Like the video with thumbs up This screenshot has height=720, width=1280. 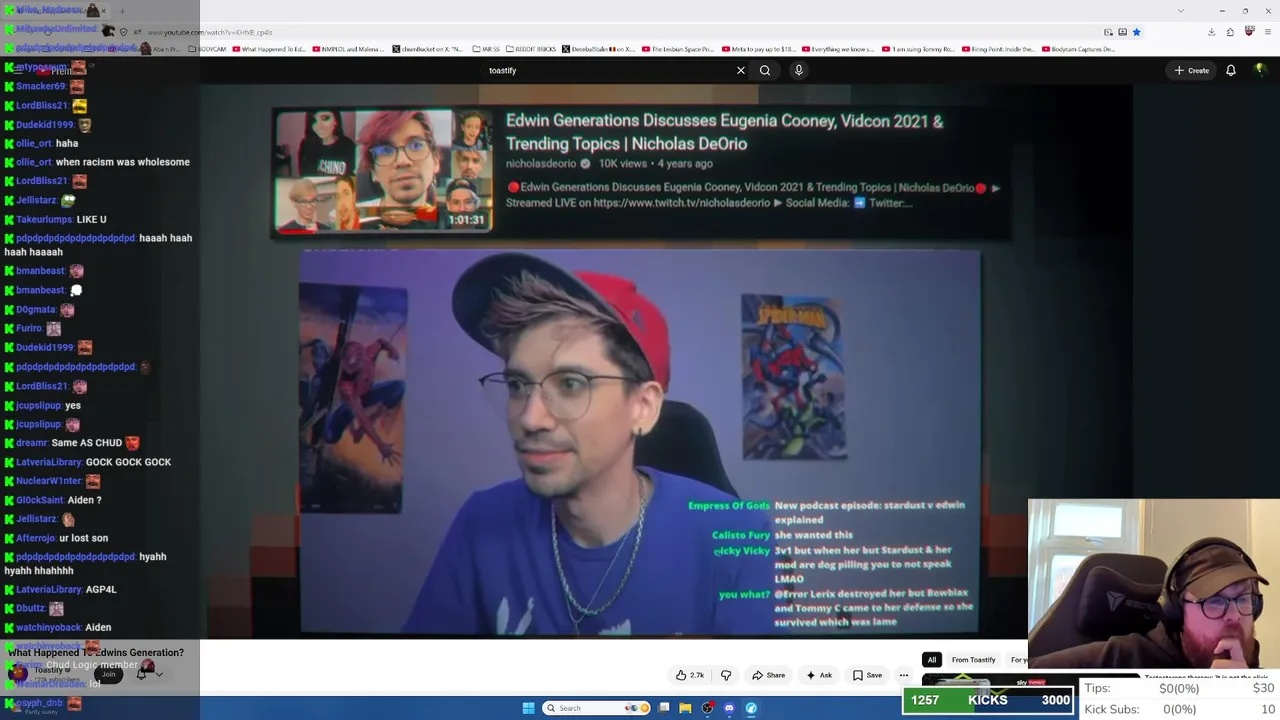pos(690,675)
